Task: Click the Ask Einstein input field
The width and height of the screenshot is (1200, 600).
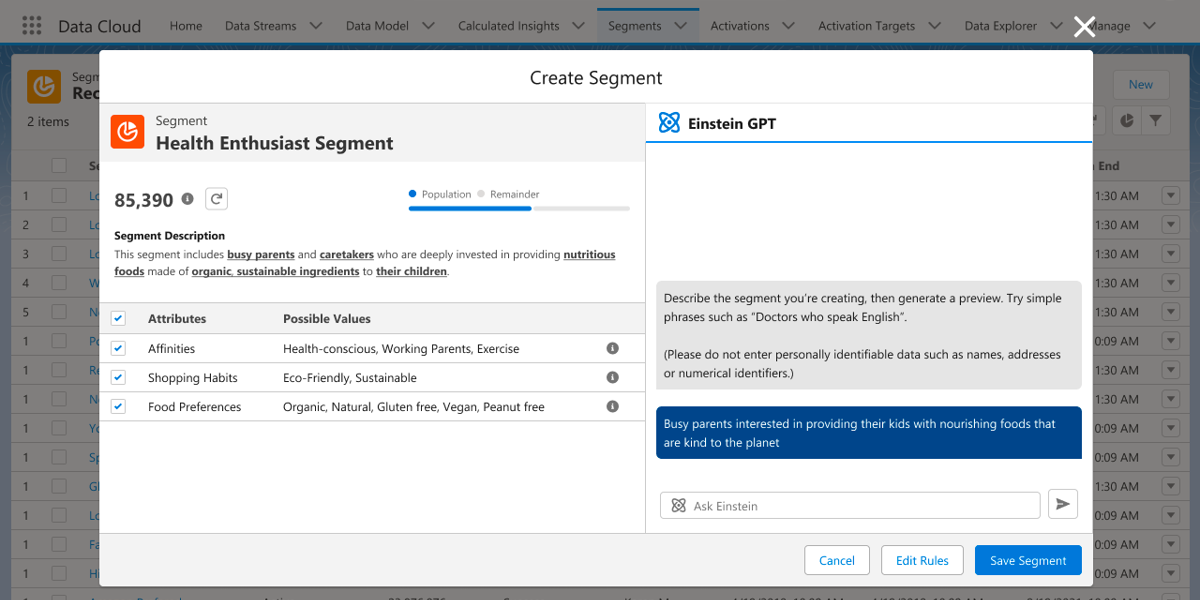Action: tap(850, 506)
